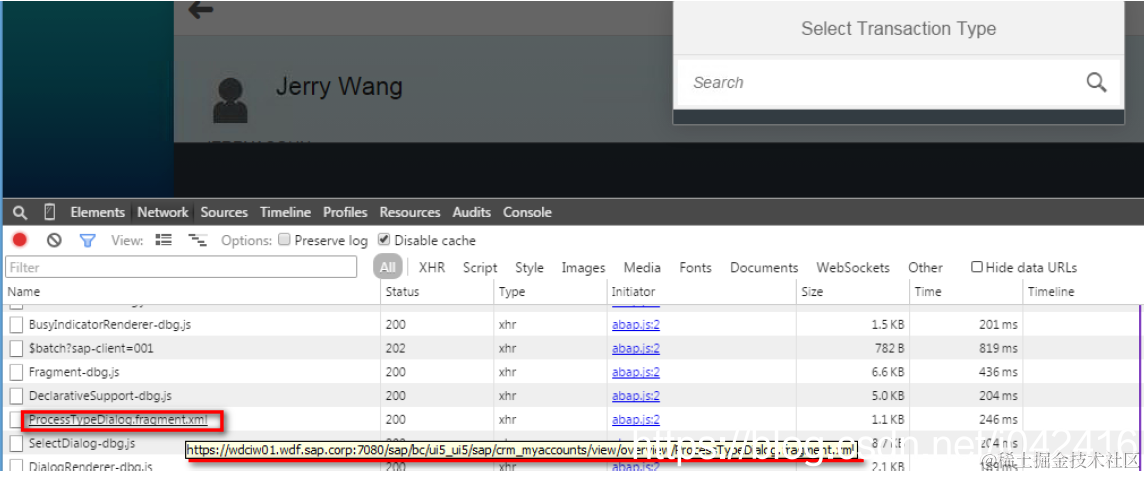Toggle the blue filter funnel icon
The width and height of the screenshot is (1147, 477).
point(88,240)
